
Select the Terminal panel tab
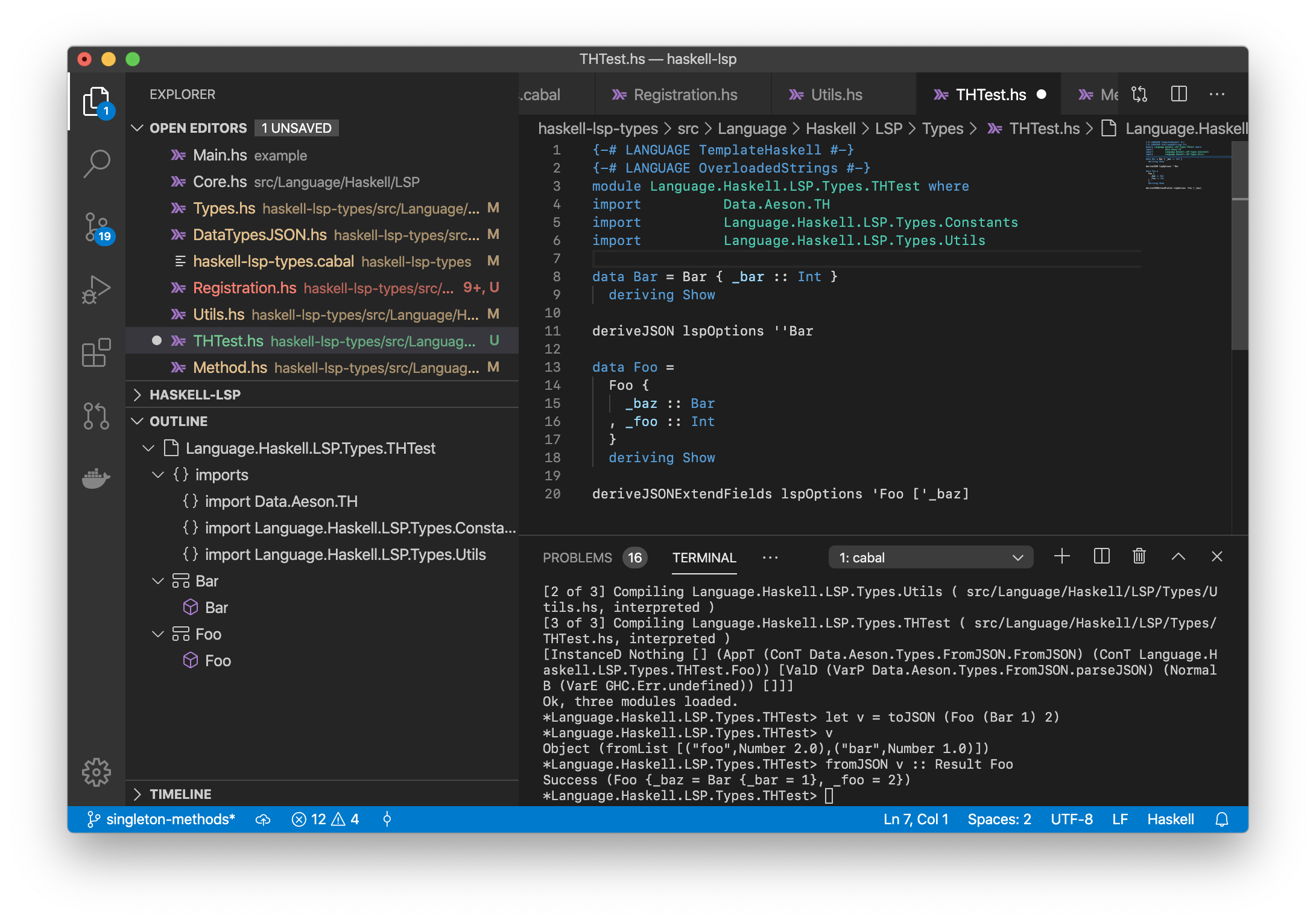click(704, 558)
